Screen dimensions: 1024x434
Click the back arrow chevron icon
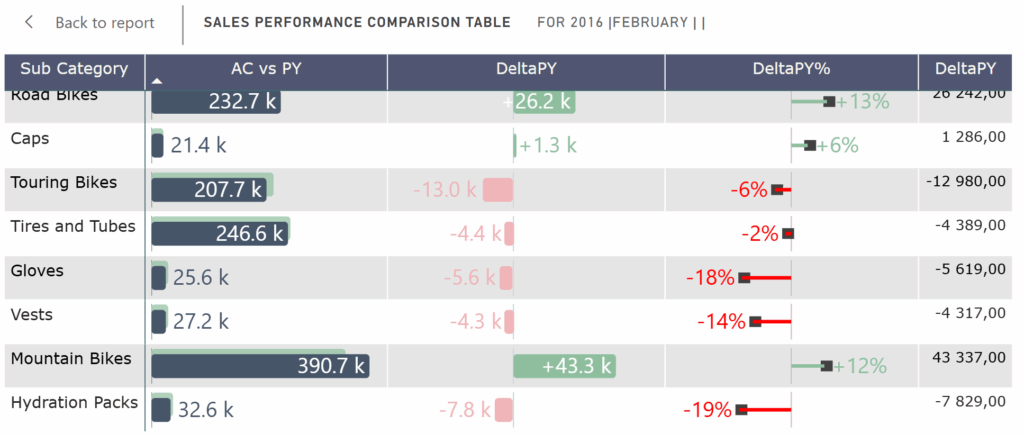click(x=29, y=22)
